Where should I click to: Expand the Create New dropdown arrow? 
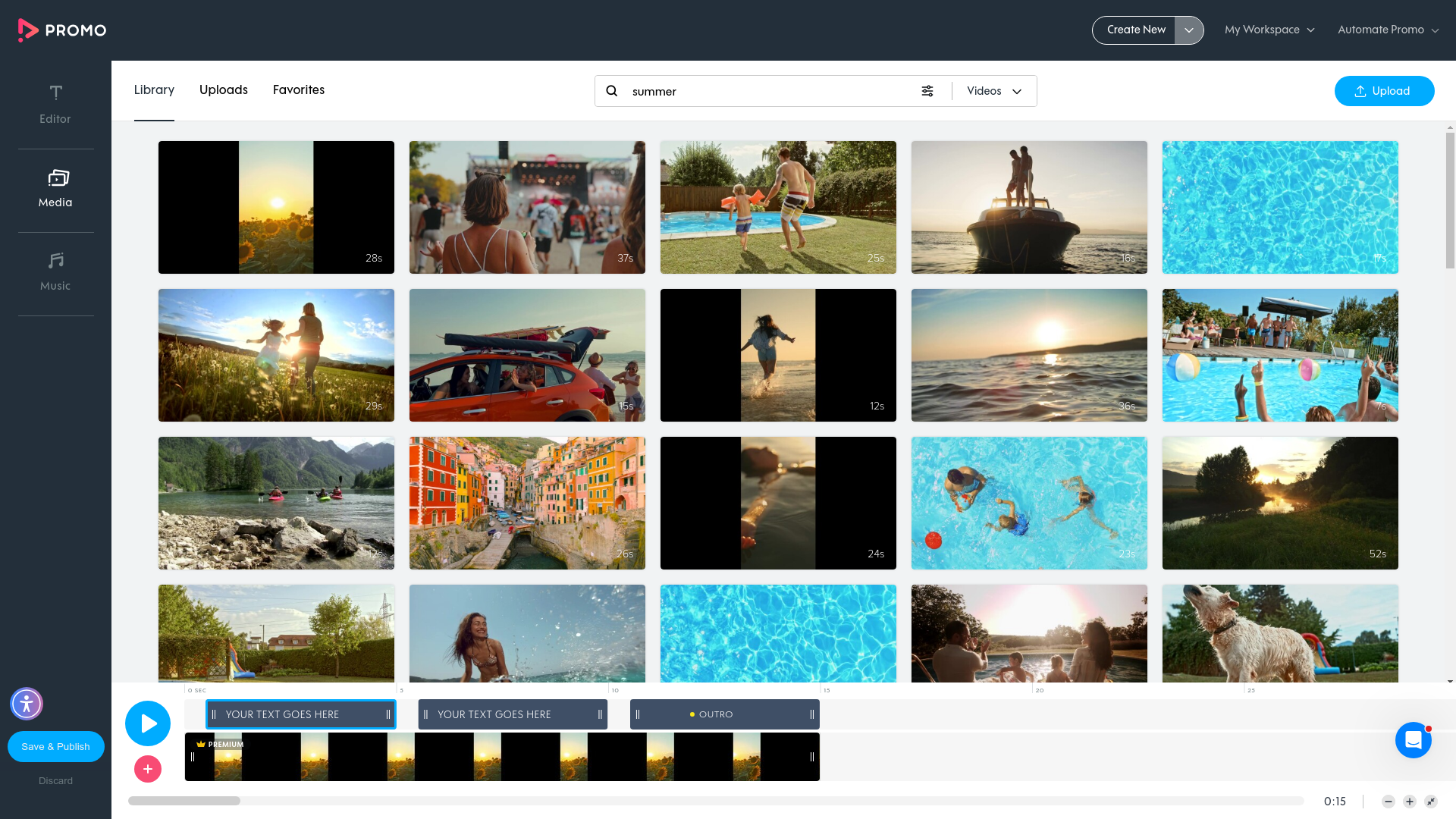[1188, 30]
